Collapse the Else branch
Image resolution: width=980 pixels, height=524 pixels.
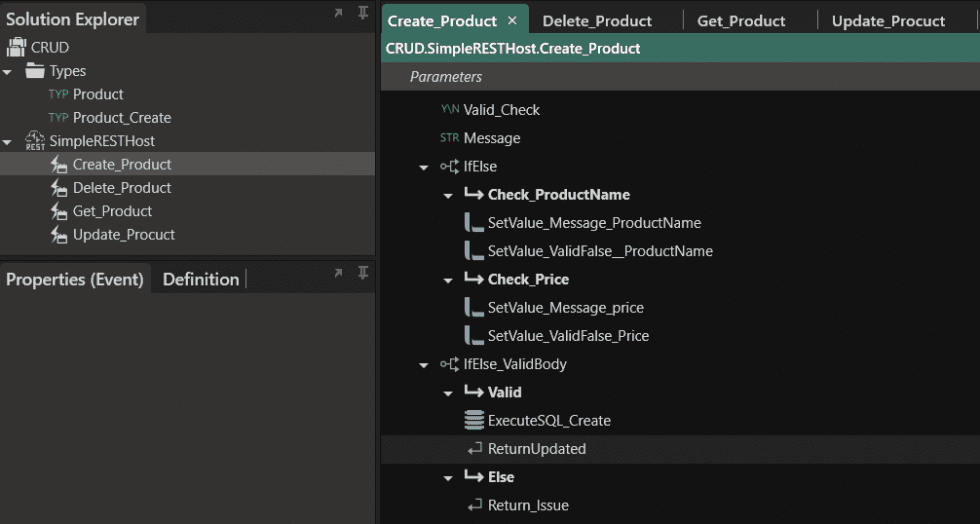pos(448,478)
